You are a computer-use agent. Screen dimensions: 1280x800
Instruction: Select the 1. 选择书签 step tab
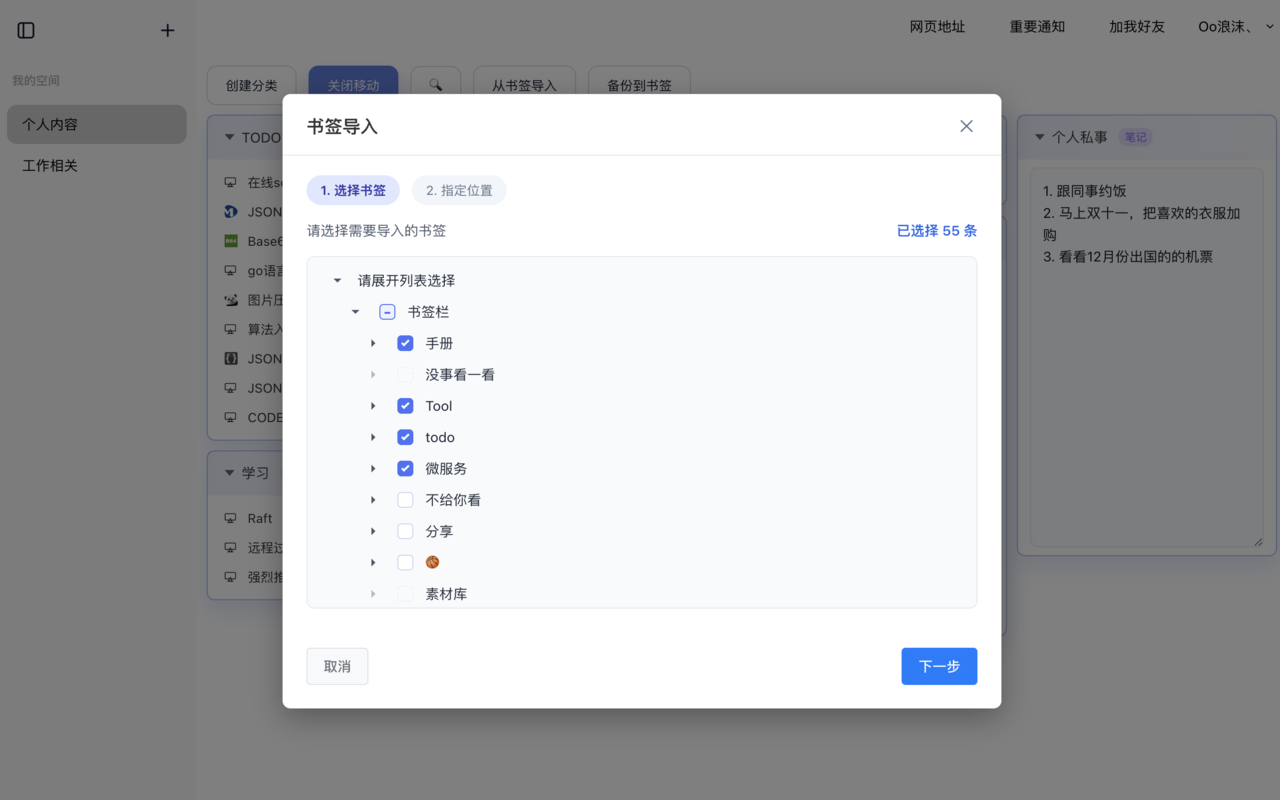353,190
